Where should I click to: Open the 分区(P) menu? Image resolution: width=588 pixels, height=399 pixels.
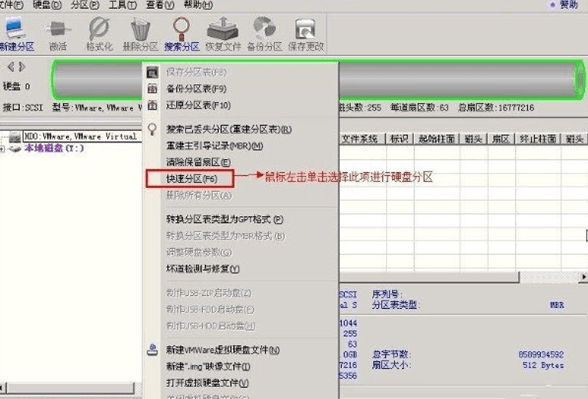tap(85, 5)
